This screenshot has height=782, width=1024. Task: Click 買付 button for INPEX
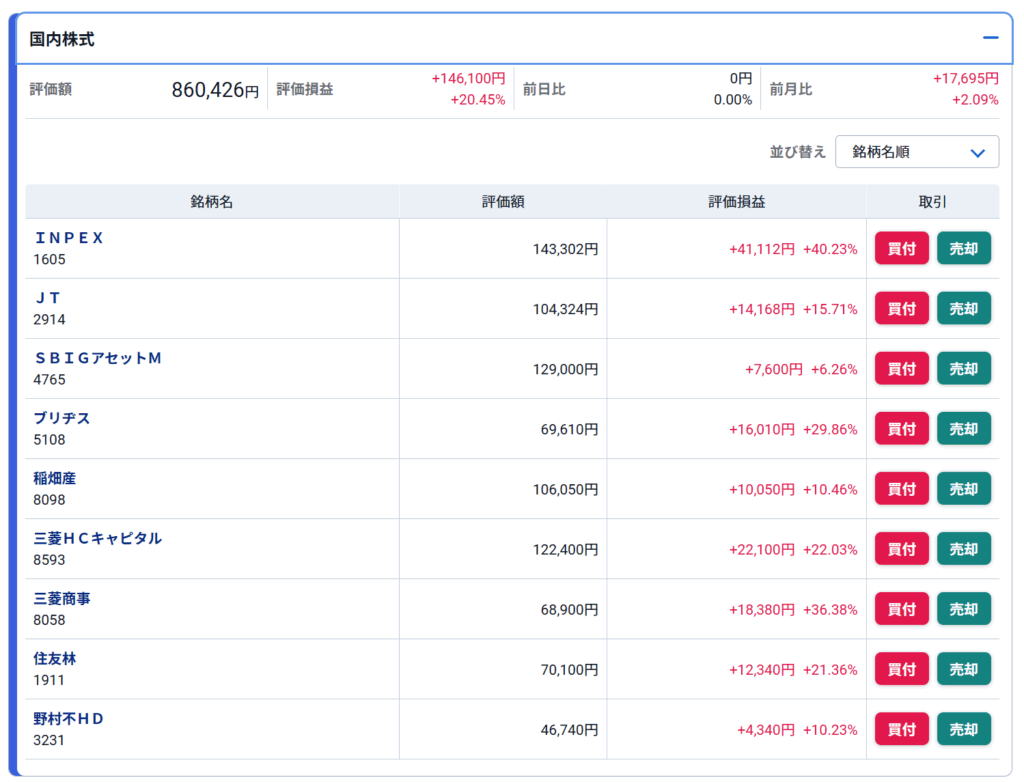click(x=901, y=248)
